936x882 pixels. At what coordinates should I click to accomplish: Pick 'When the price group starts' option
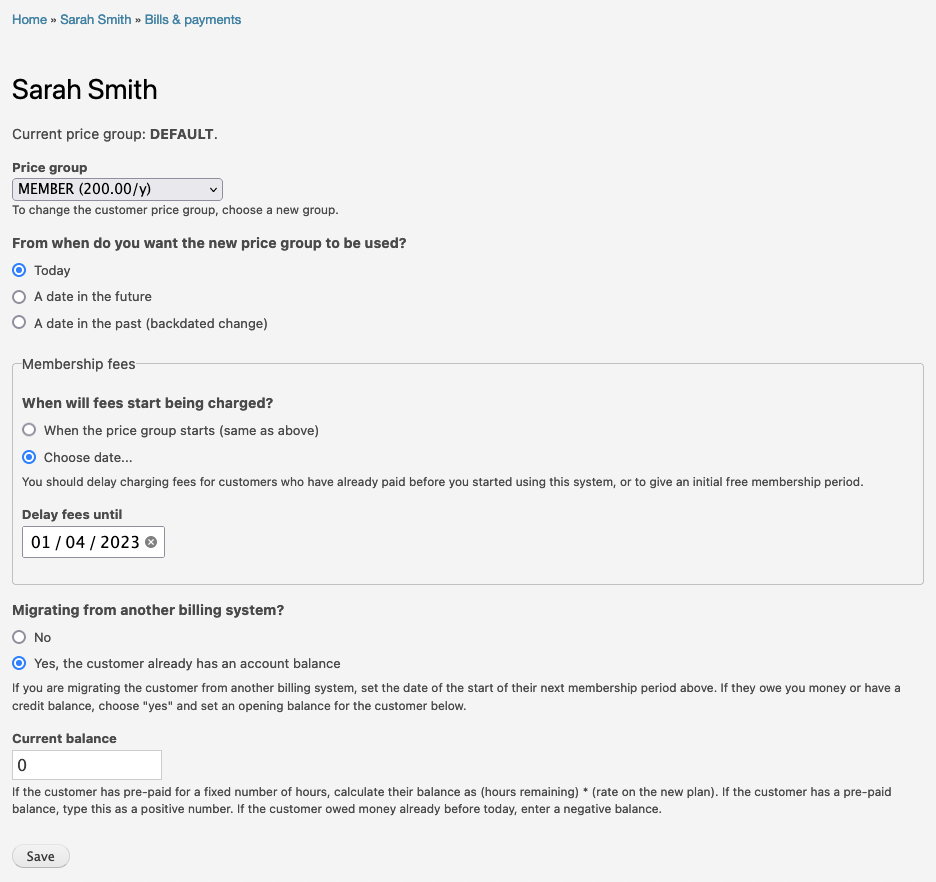tap(29, 430)
